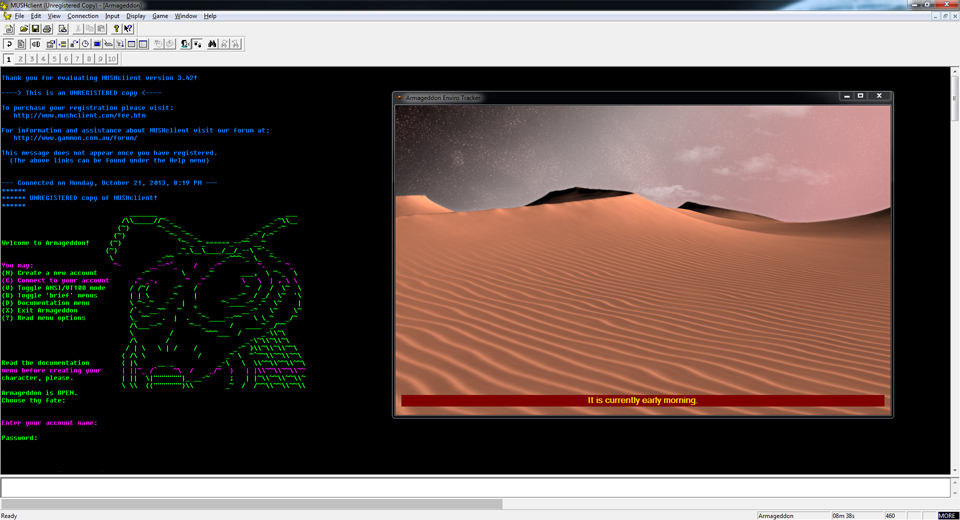Viewport: 960px width, 520px height.
Task: Click the red 'It is currently early morning' bar
Action: pyautogui.click(x=642, y=400)
